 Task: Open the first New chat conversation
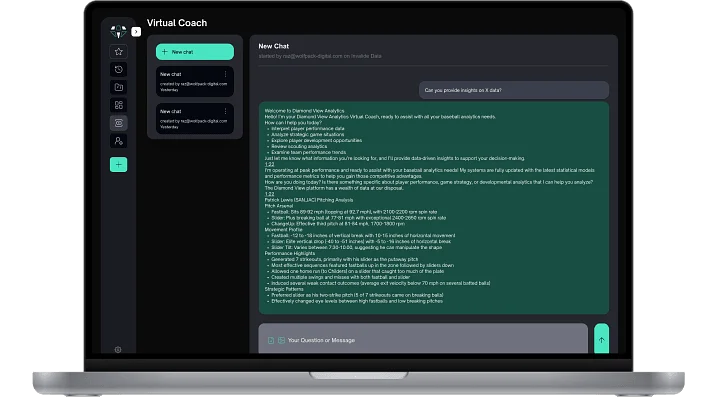click(x=195, y=82)
